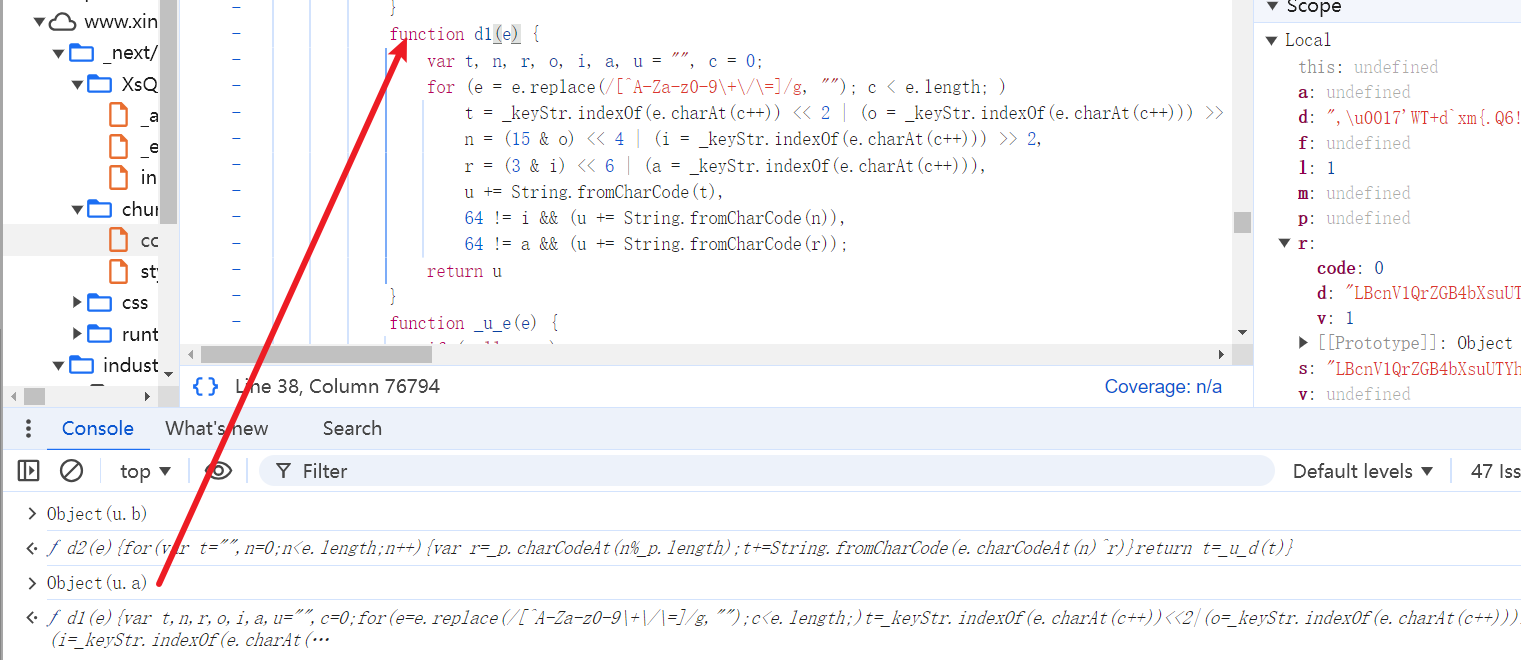Click the Object(u.a) console input entry
1521x660 pixels.
click(x=97, y=583)
